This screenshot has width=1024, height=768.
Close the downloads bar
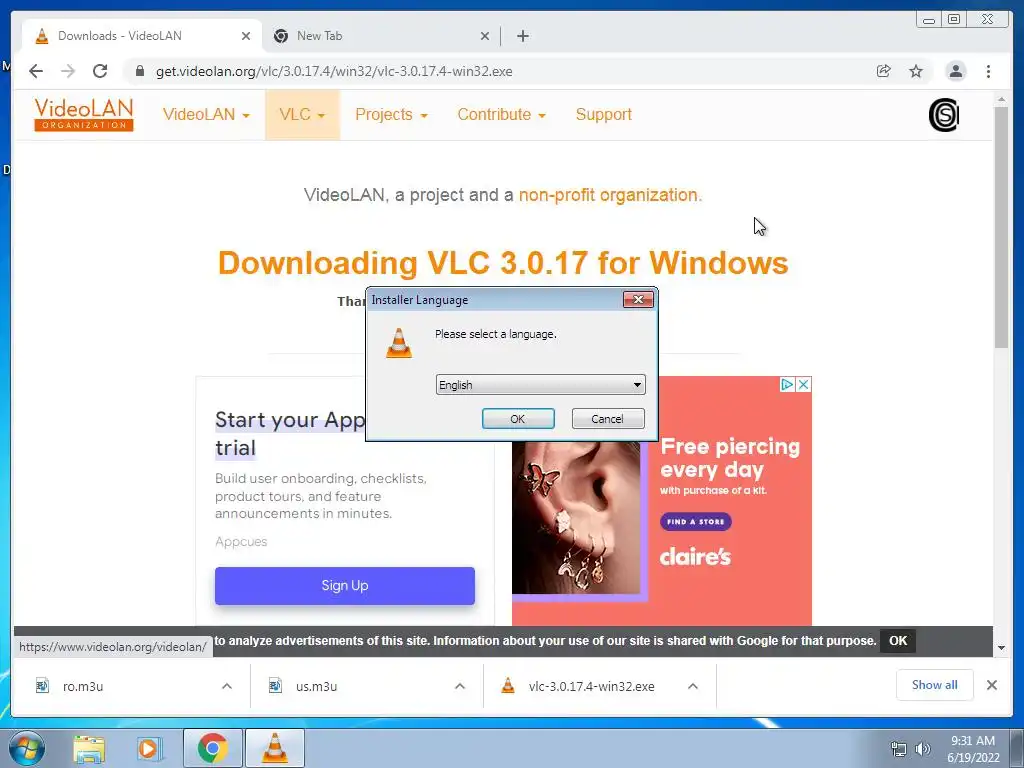(991, 685)
